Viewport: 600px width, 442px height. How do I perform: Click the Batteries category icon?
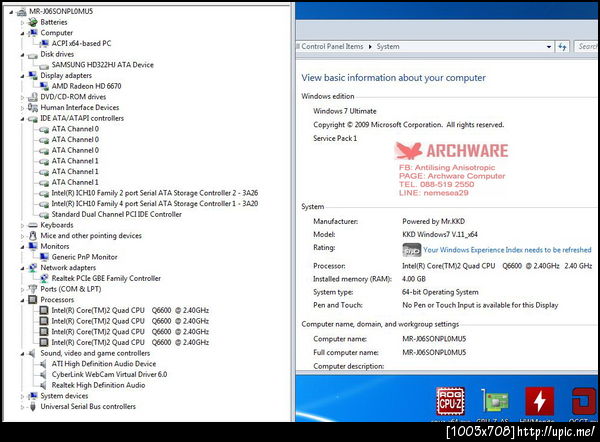point(33,22)
